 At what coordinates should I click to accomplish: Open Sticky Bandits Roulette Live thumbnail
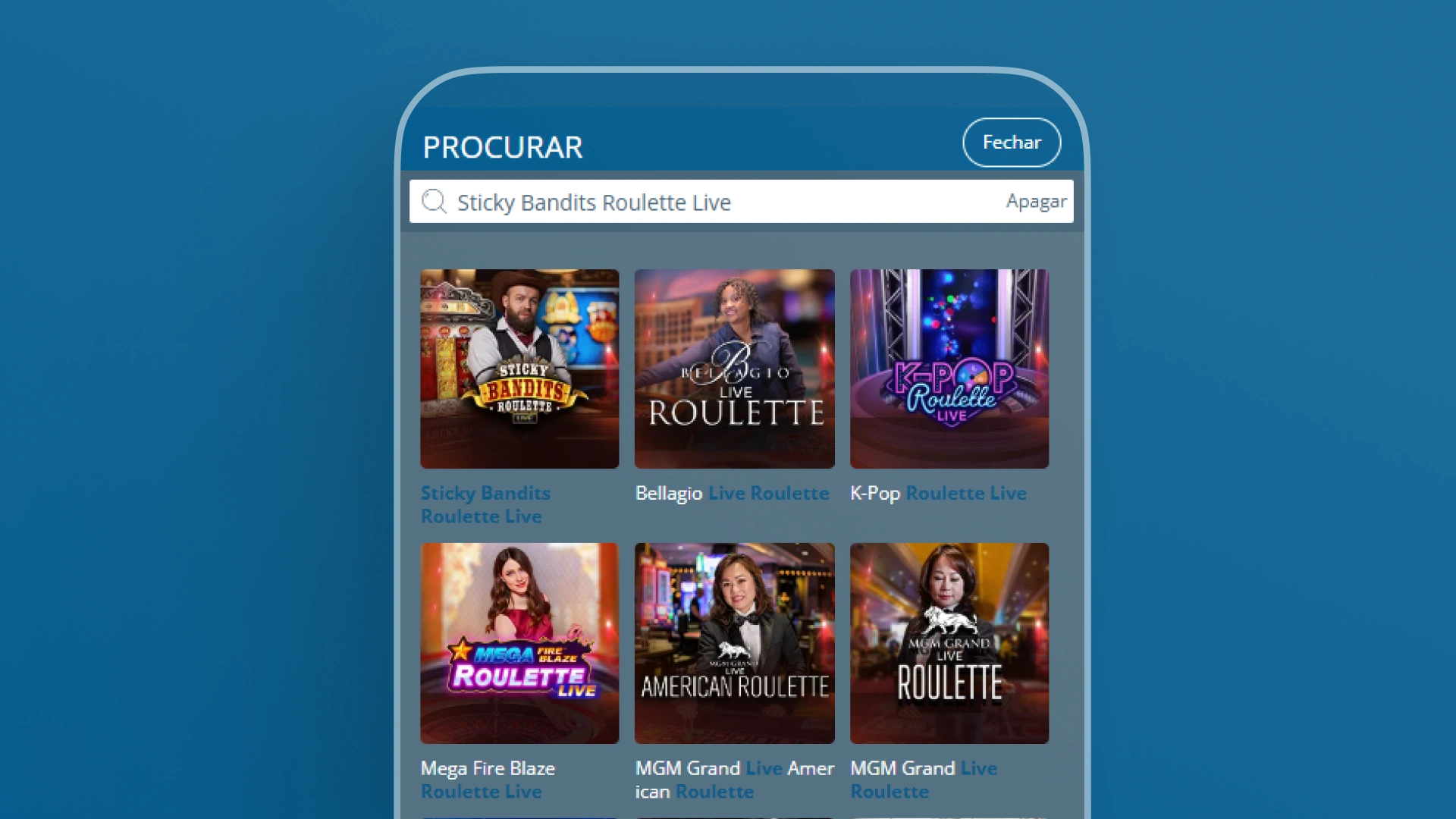coord(519,369)
